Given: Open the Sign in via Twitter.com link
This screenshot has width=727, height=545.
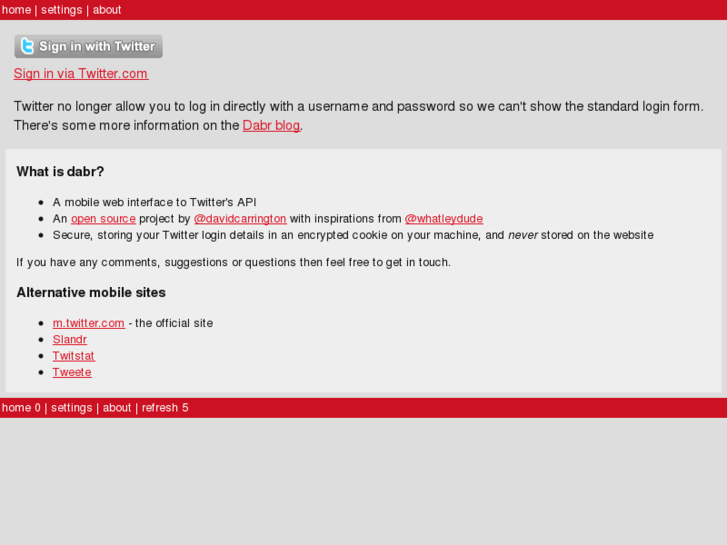Looking at the screenshot, I should click(x=81, y=74).
